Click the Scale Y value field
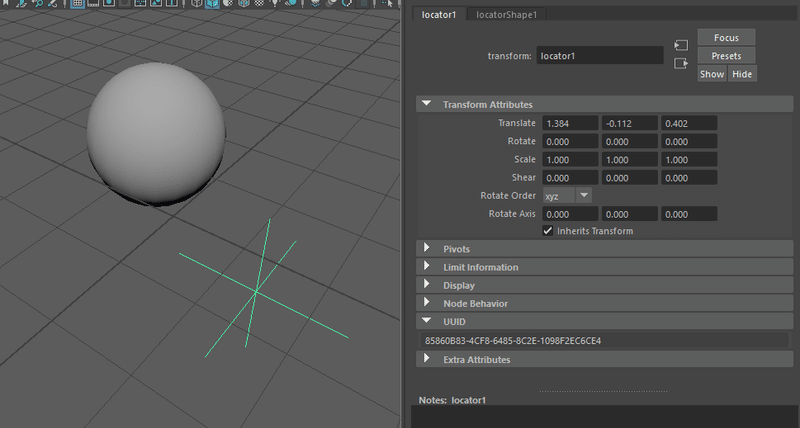800x428 pixels. click(629, 160)
